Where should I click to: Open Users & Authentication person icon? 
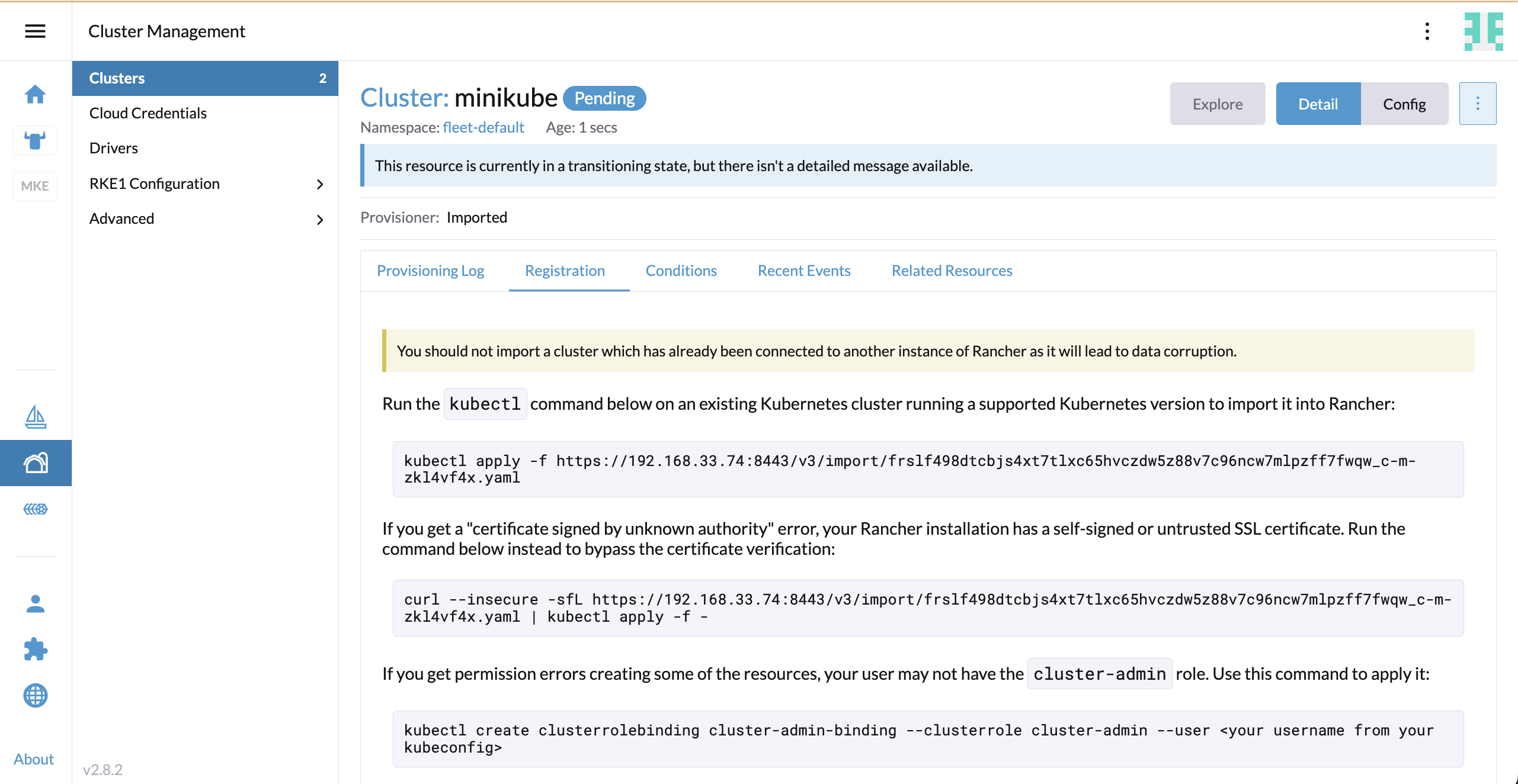pyautogui.click(x=36, y=603)
